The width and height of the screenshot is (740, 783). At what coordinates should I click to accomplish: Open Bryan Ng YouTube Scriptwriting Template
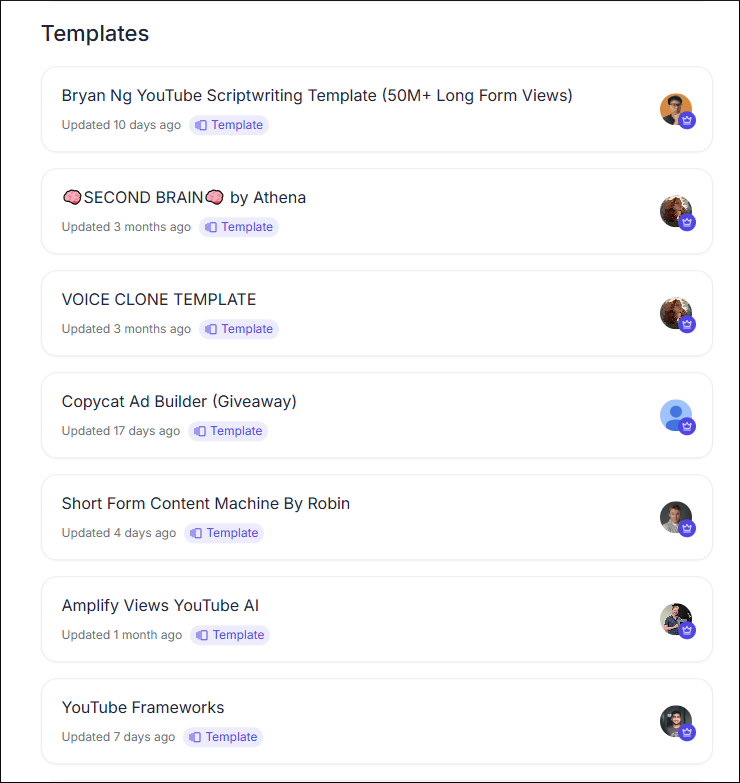(x=317, y=96)
